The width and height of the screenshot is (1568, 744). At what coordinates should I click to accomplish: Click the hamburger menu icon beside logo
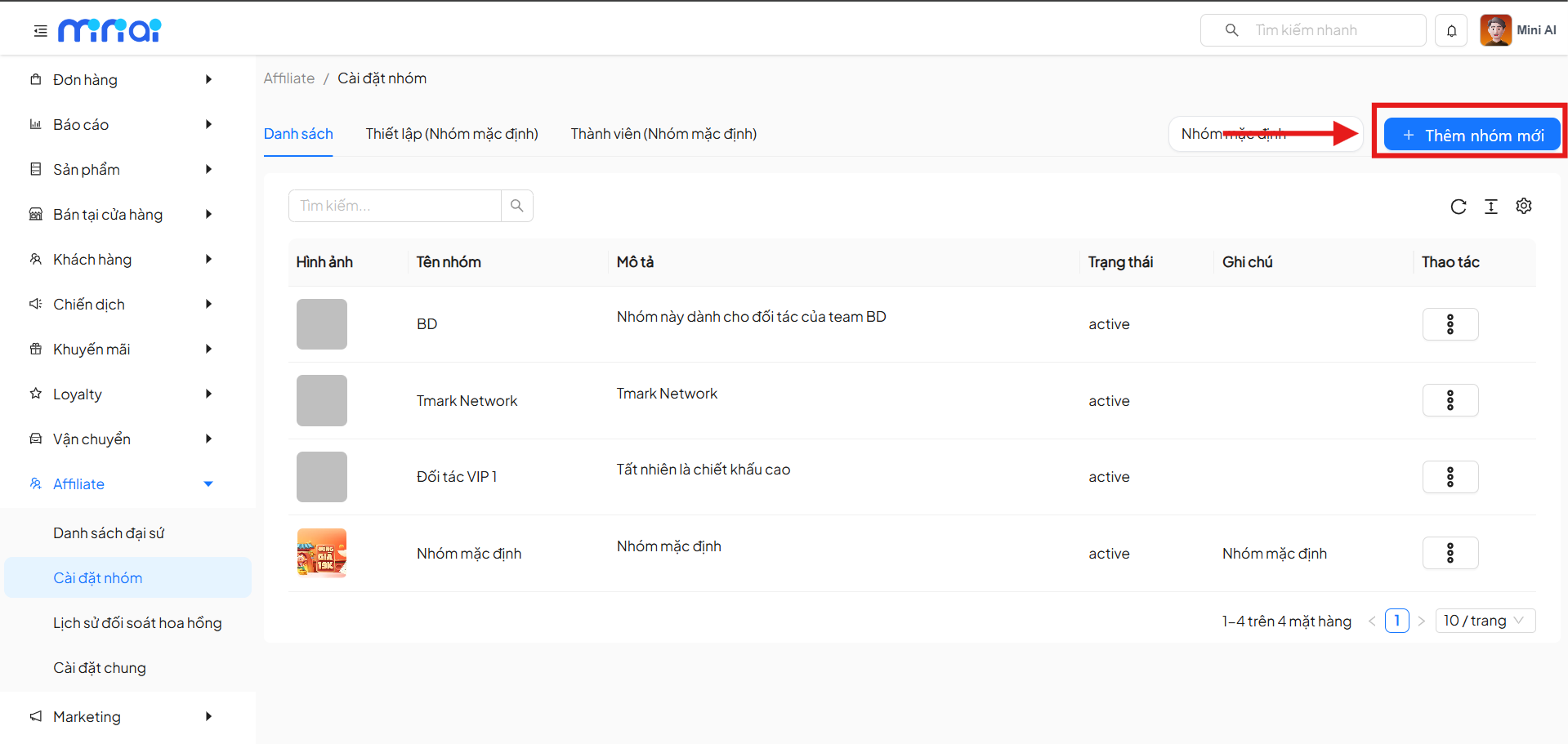click(x=40, y=31)
